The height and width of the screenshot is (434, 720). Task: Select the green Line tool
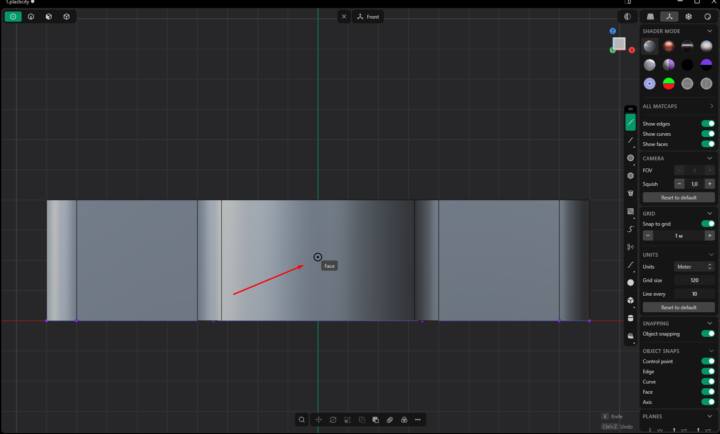click(x=630, y=123)
